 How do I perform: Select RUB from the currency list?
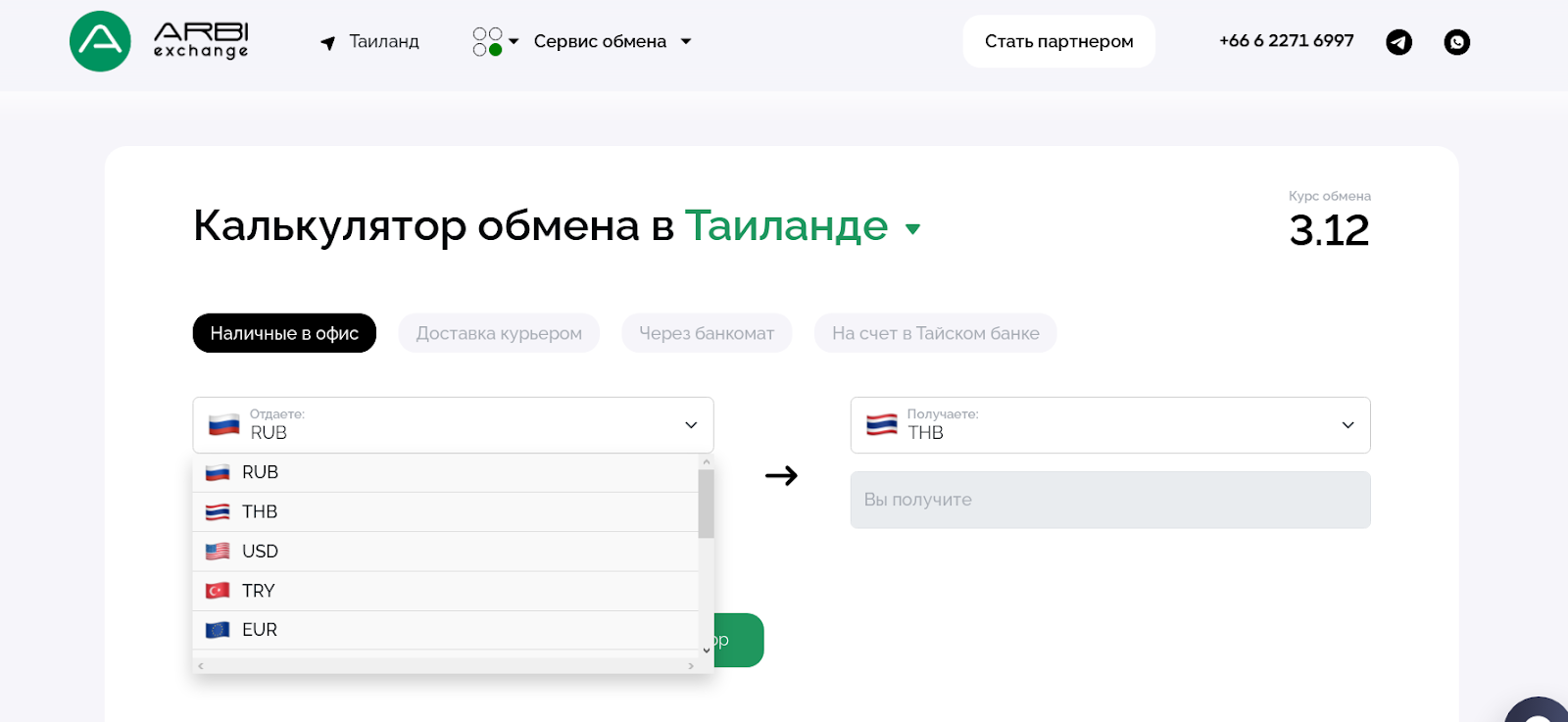coord(446,472)
